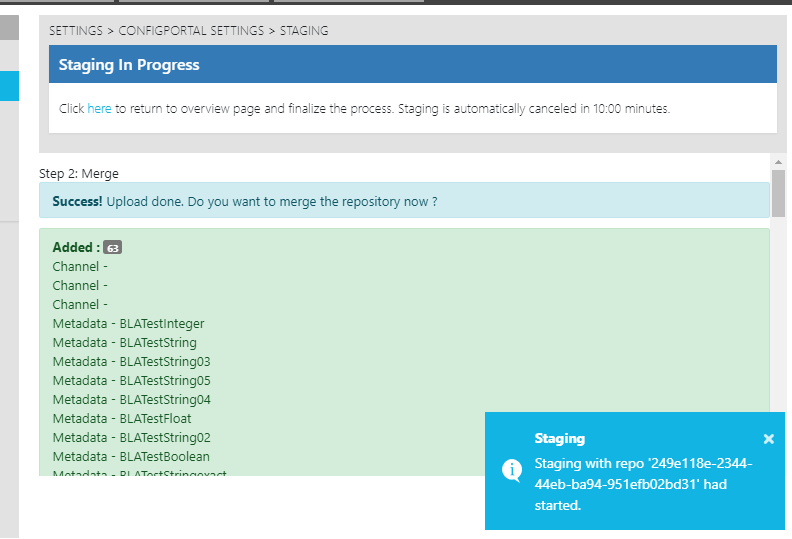Select Metadata - BLATestString02 entry
Screen dimensions: 792x539
pyautogui.click(x=131, y=438)
